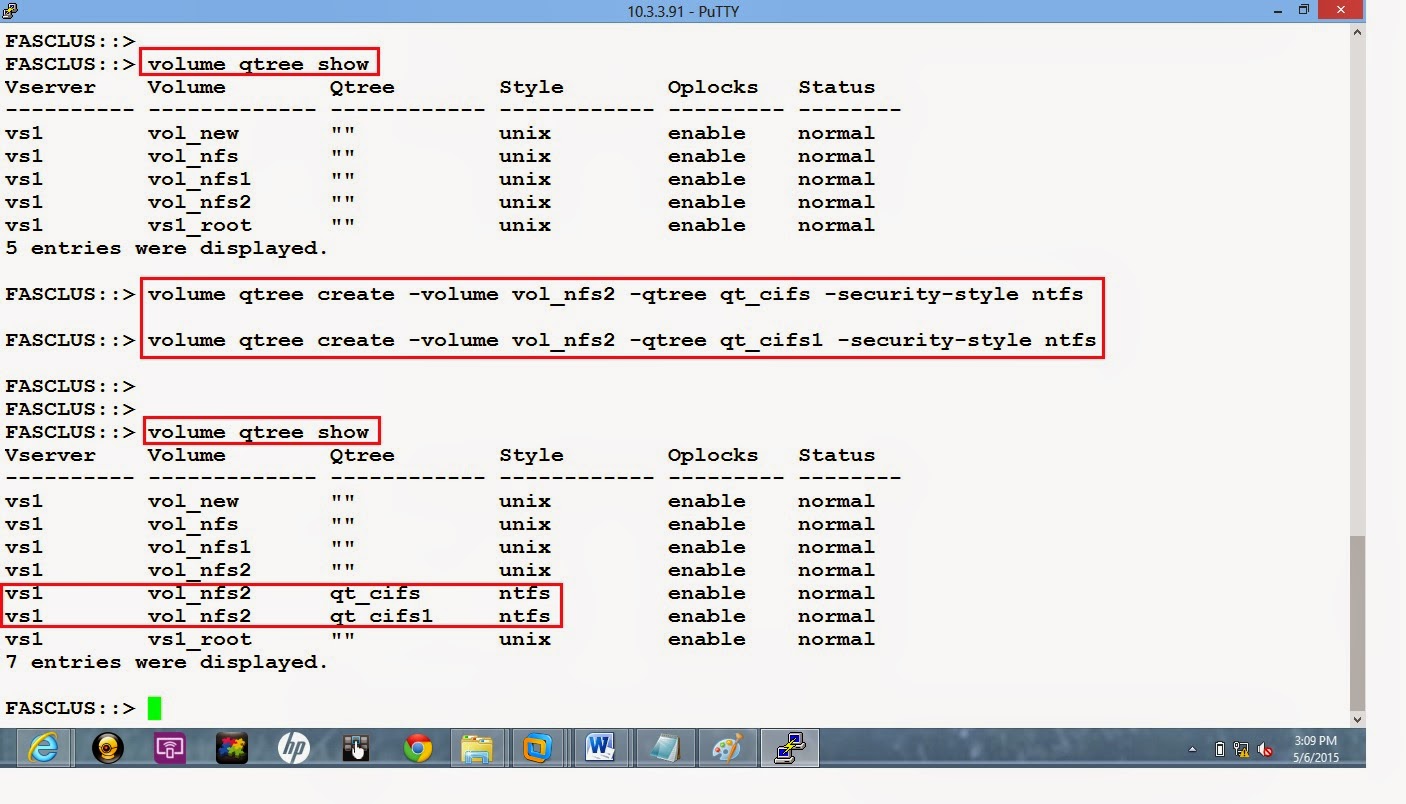1406x804 pixels.
Task: Expand hidden icons in the system tray
Action: click(x=1194, y=747)
